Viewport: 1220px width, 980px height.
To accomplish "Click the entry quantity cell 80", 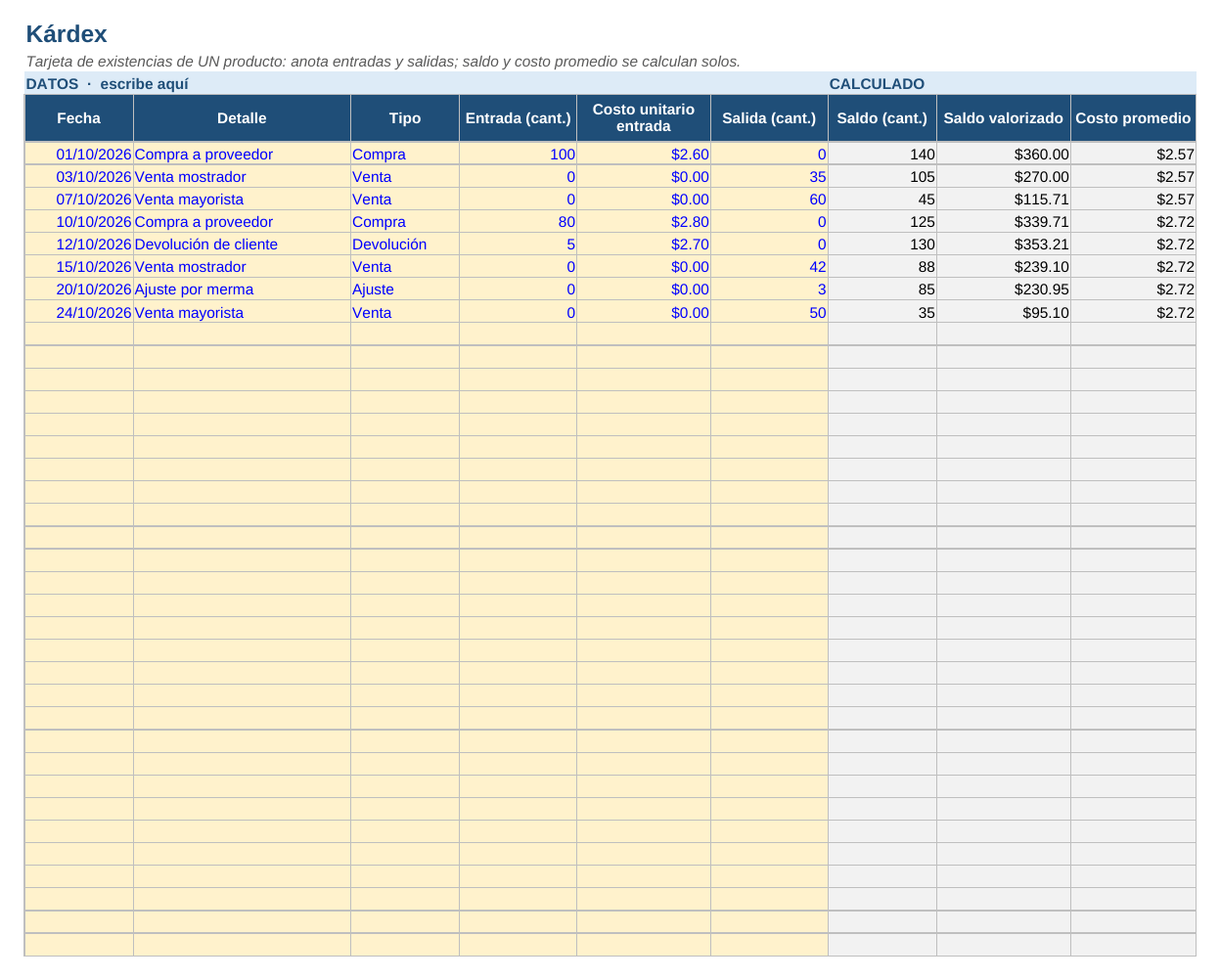I will (519, 222).
